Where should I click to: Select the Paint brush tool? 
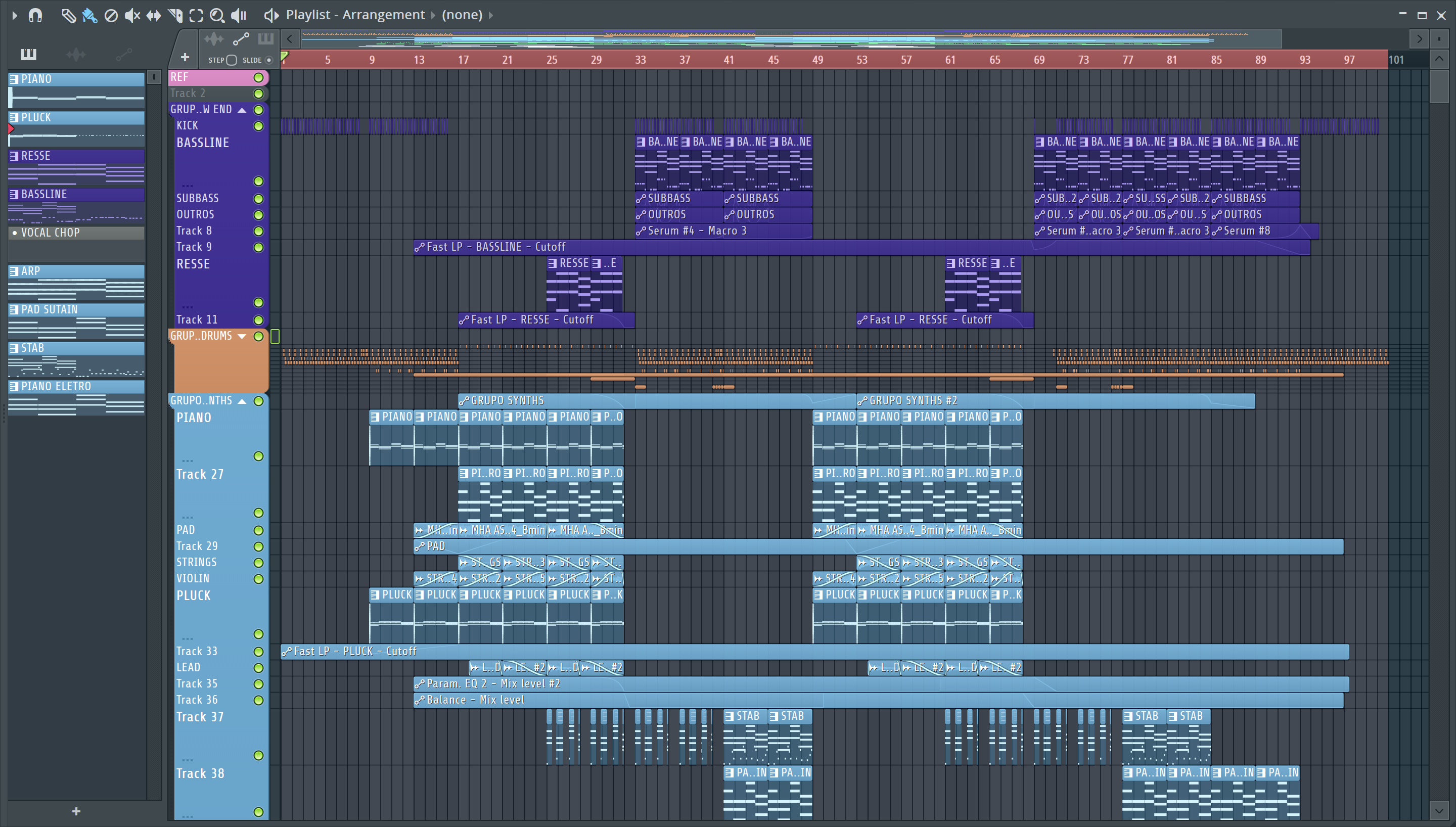[89, 15]
